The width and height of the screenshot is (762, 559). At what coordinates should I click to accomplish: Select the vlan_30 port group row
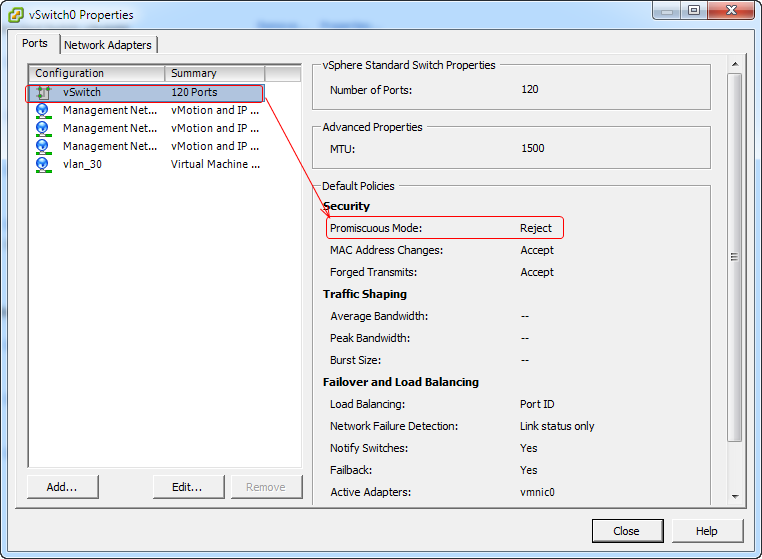[146, 164]
